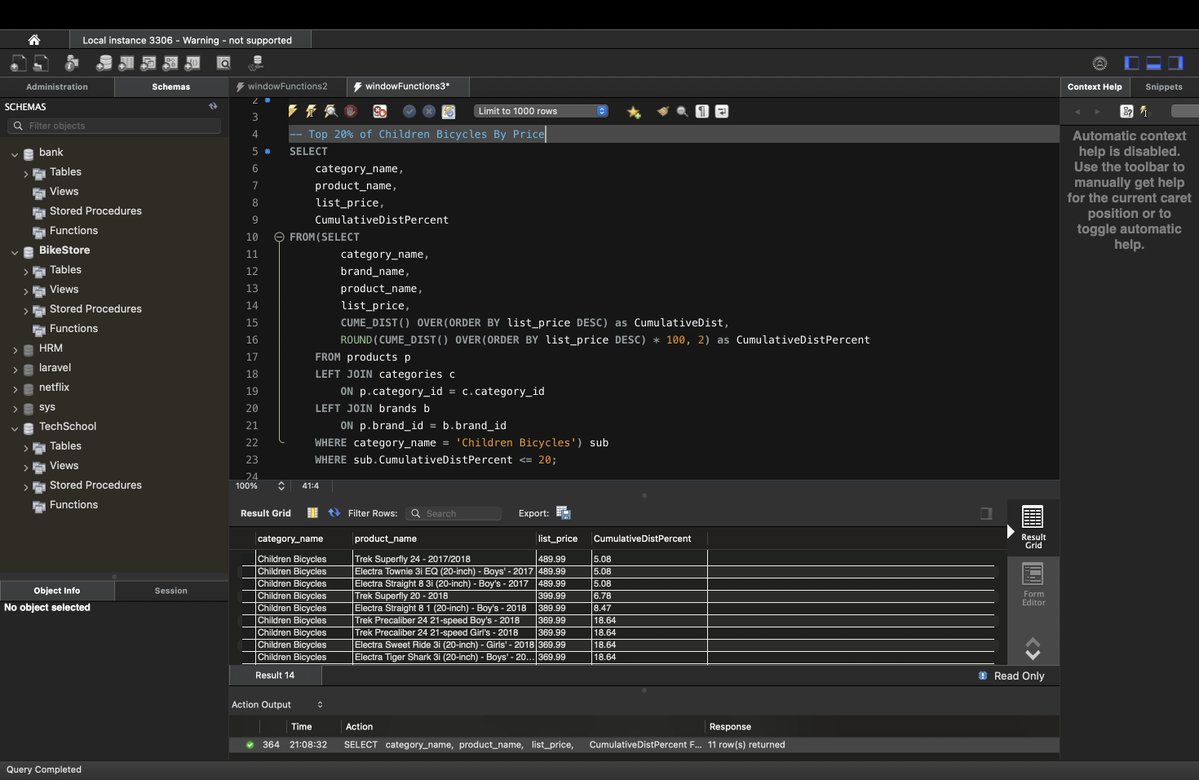Toggle the right sidebar panel

click(x=1176, y=63)
